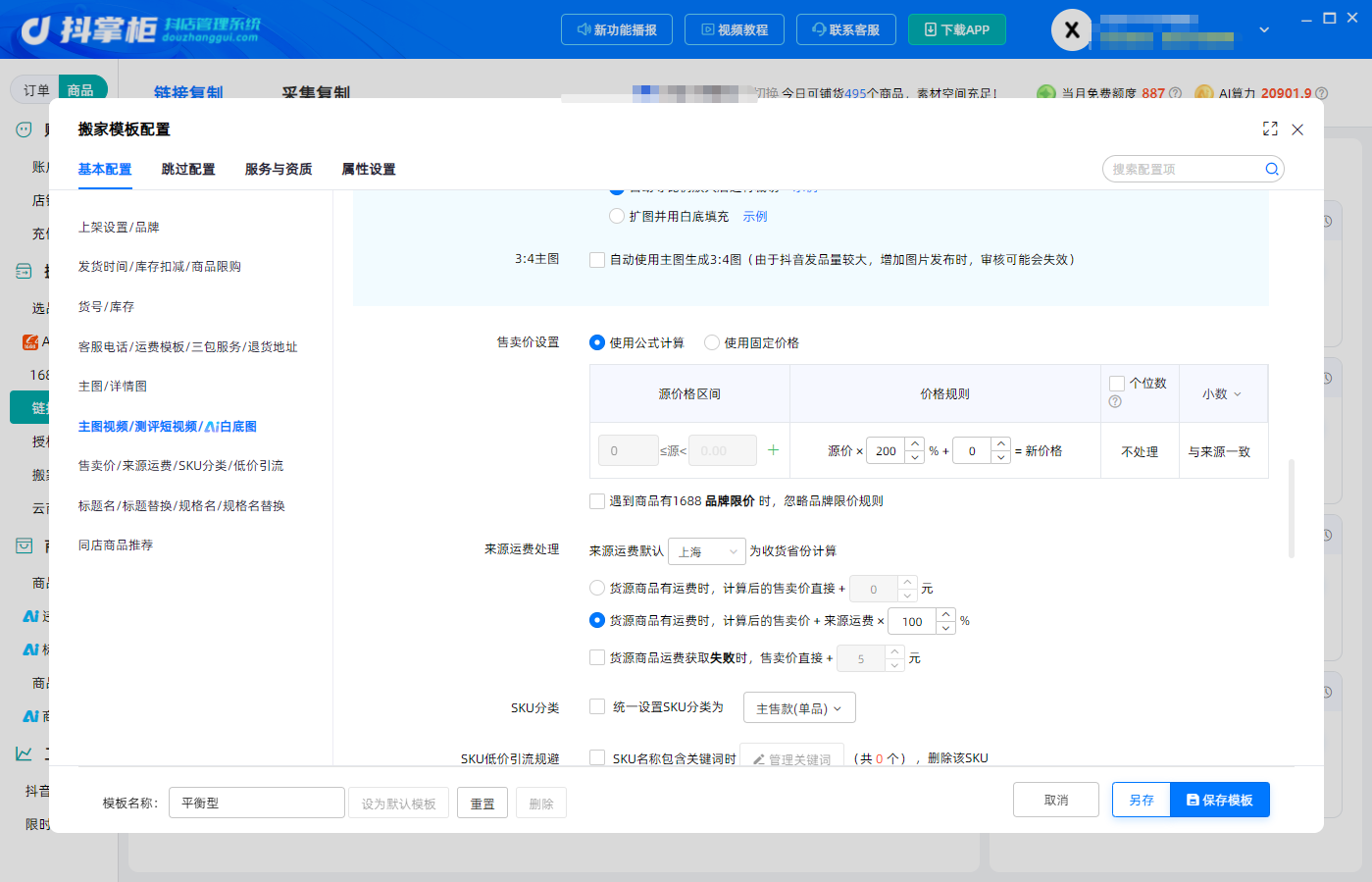The height and width of the screenshot is (882, 1372).
Task: Add a new price range with the green plus
Action: pyautogui.click(x=773, y=450)
